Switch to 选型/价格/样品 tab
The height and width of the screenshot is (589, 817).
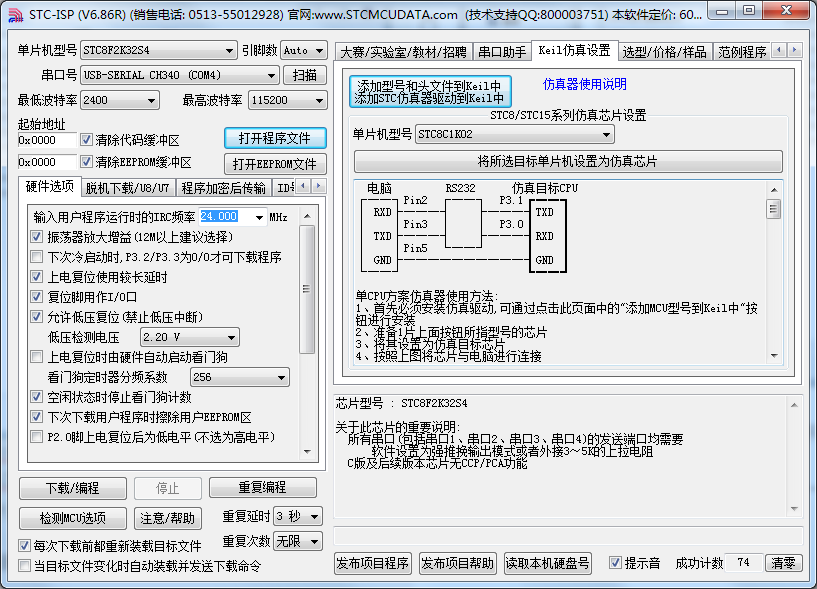coord(664,52)
